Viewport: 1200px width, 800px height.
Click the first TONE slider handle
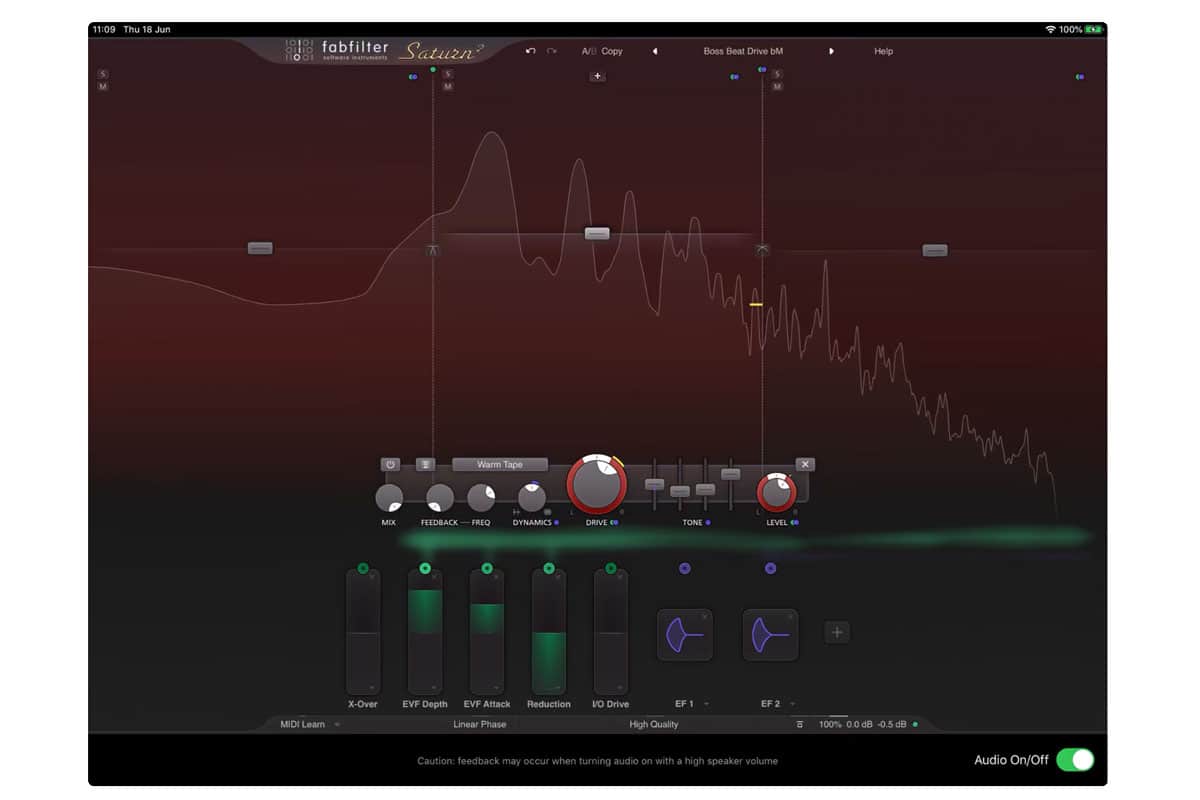(654, 484)
